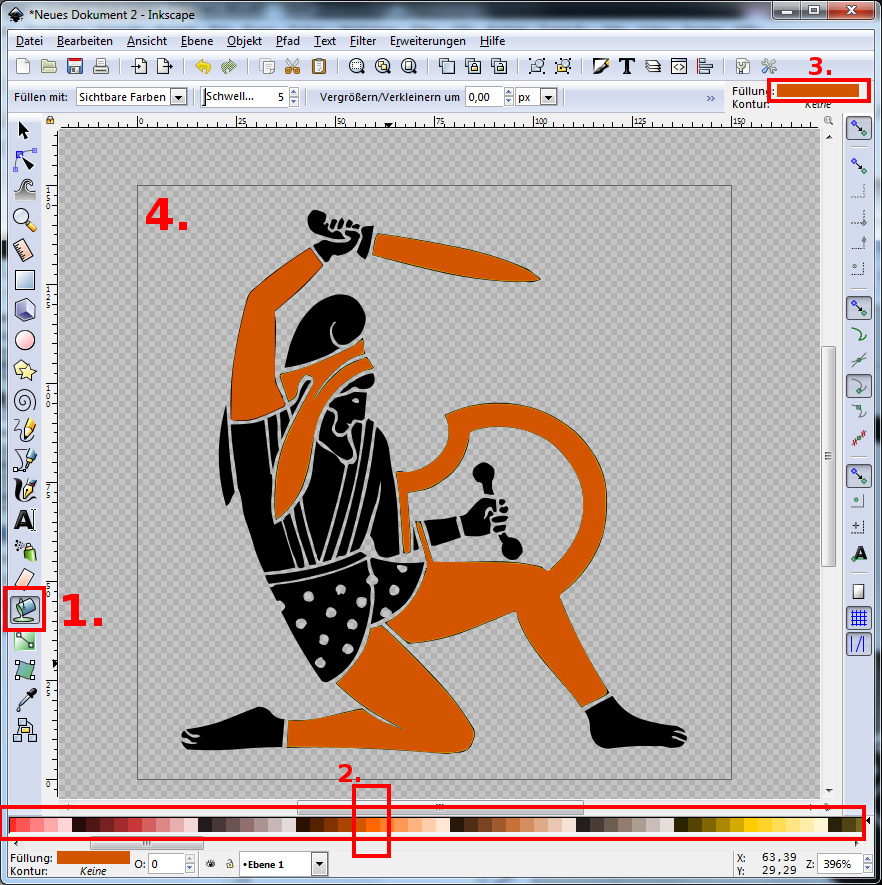Image resolution: width=882 pixels, height=885 pixels.
Task: Choose the Bezier pen tool
Action: pyautogui.click(x=25, y=460)
